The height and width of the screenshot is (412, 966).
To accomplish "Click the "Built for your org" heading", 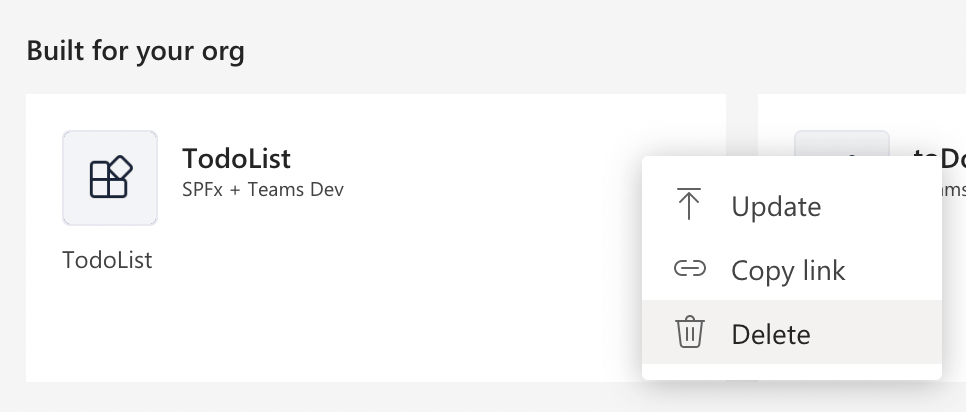I will click(x=135, y=51).
